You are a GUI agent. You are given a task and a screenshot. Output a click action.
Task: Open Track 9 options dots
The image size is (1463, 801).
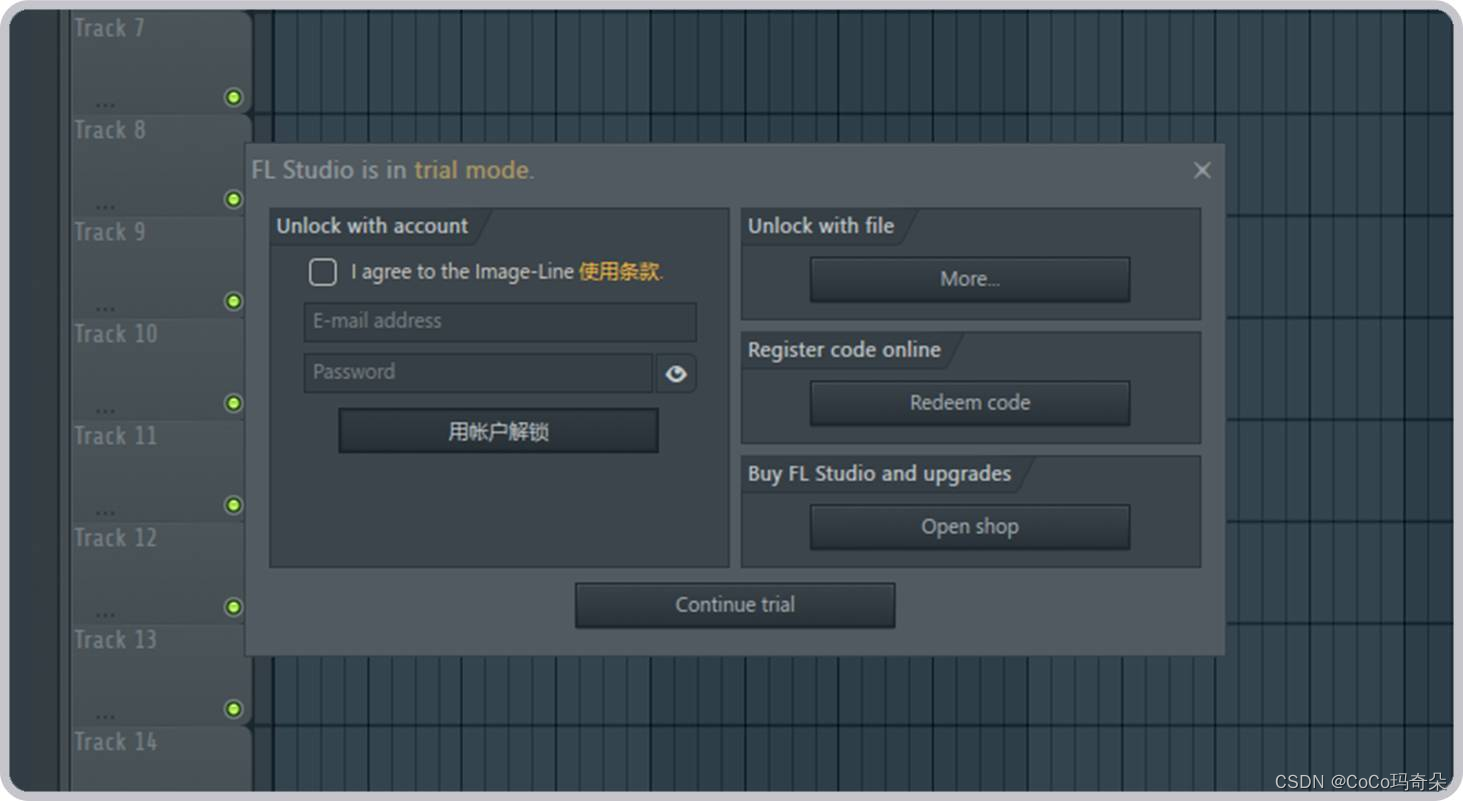tap(105, 308)
